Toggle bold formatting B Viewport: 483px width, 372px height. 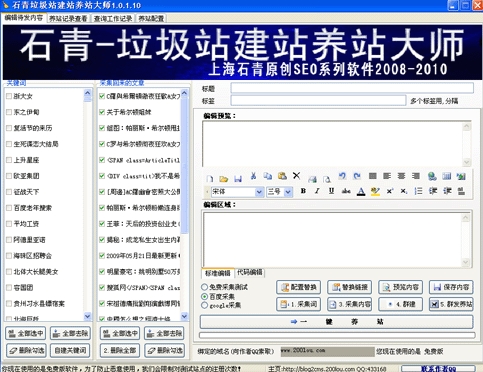(303, 191)
